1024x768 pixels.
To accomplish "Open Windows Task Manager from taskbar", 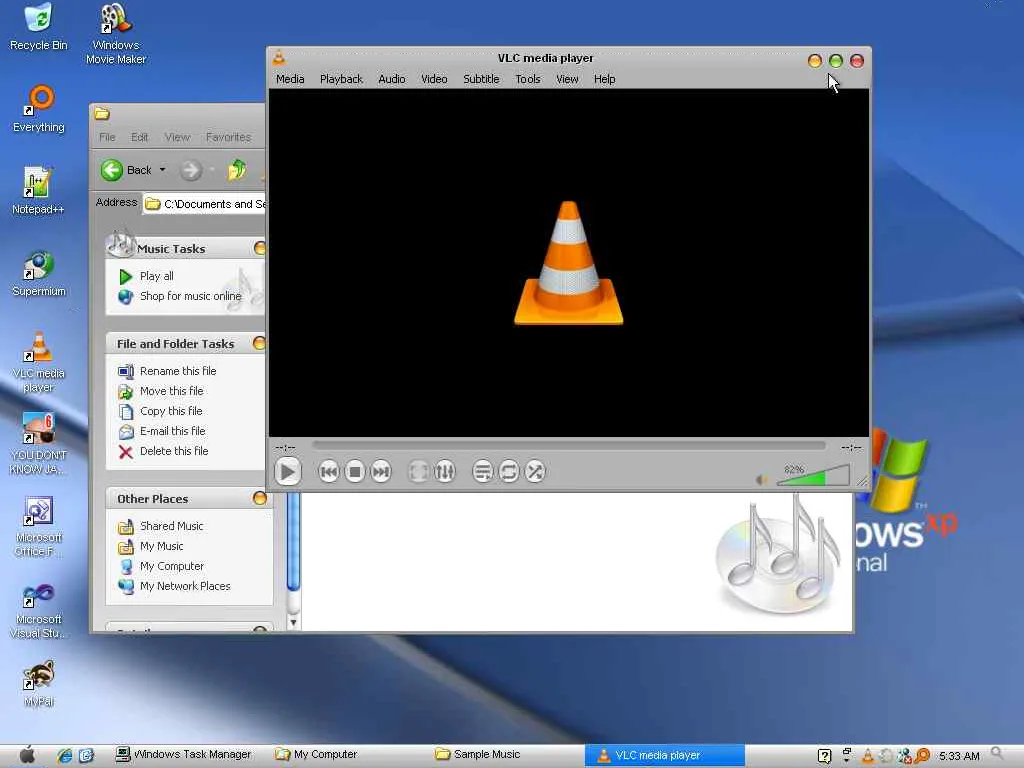I will [x=184, y=755].
